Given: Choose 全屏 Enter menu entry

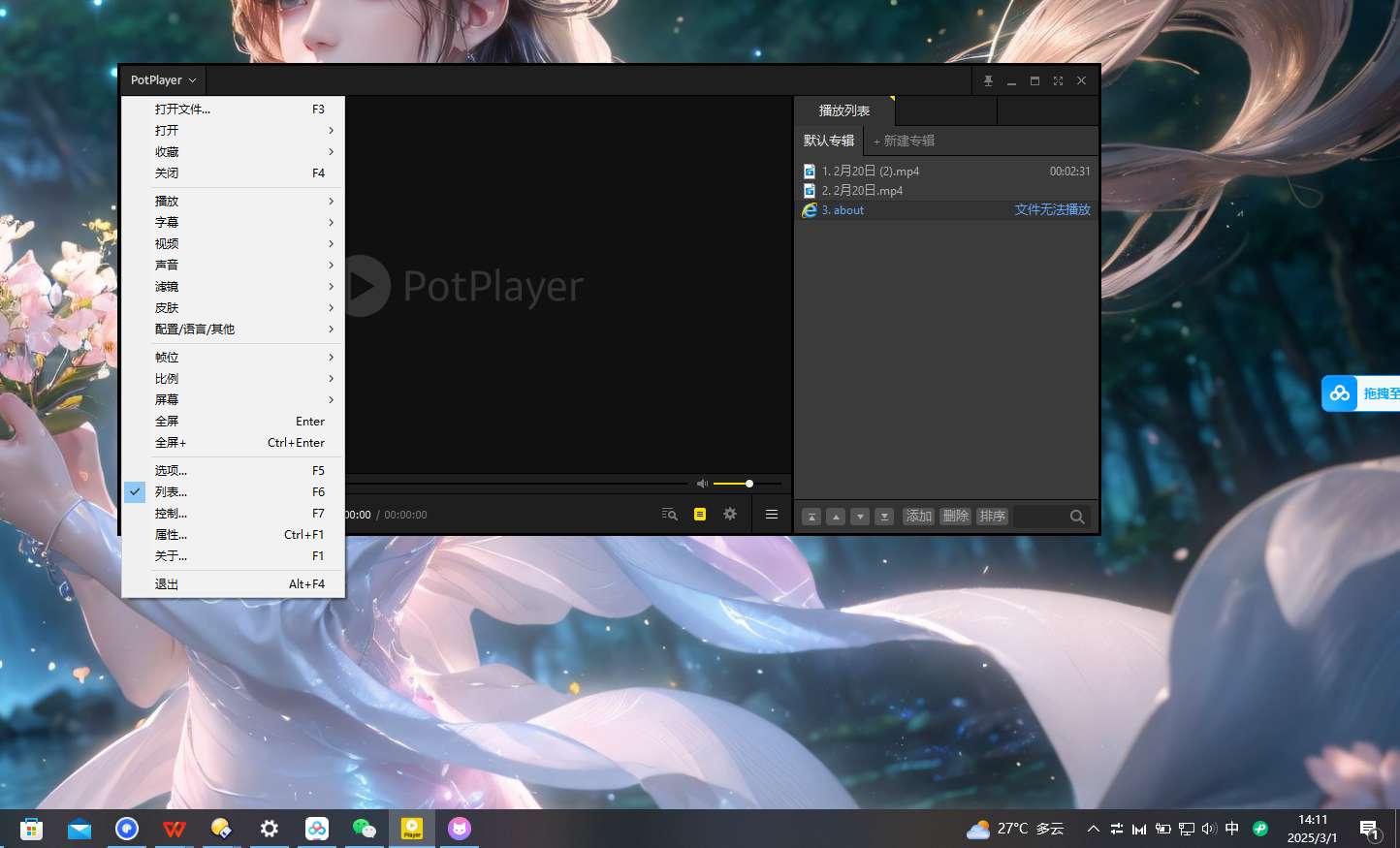Looking at the screenshot, I should click(x=233, y=421).
